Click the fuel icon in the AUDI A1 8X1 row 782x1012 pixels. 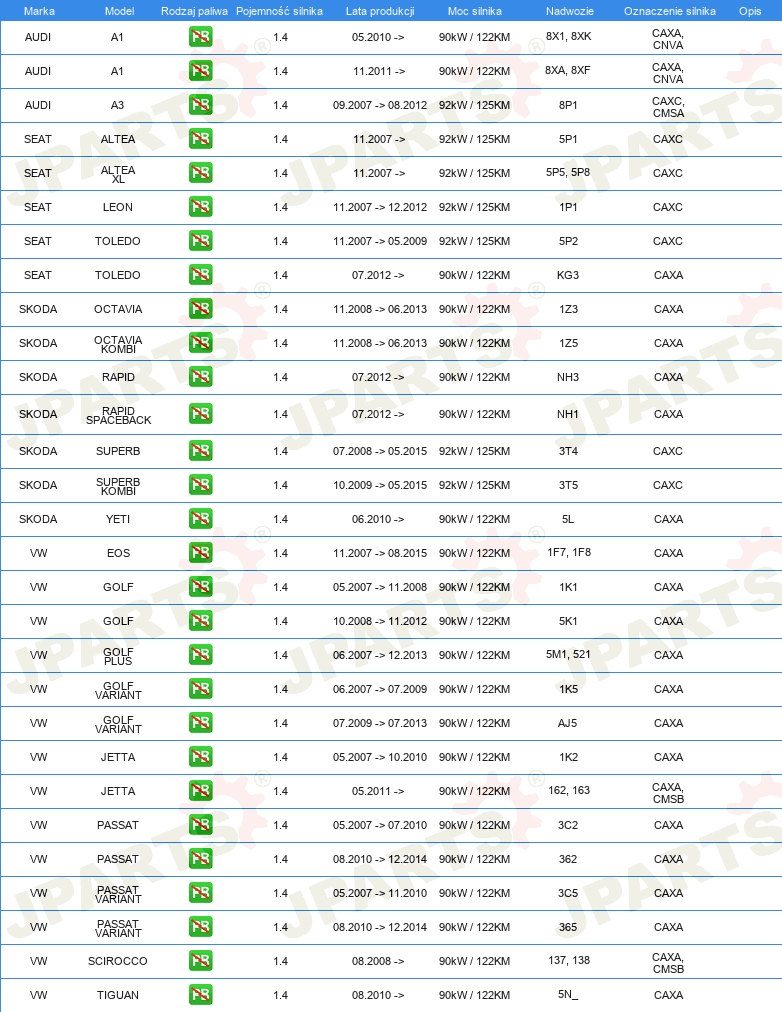(201, 37)
